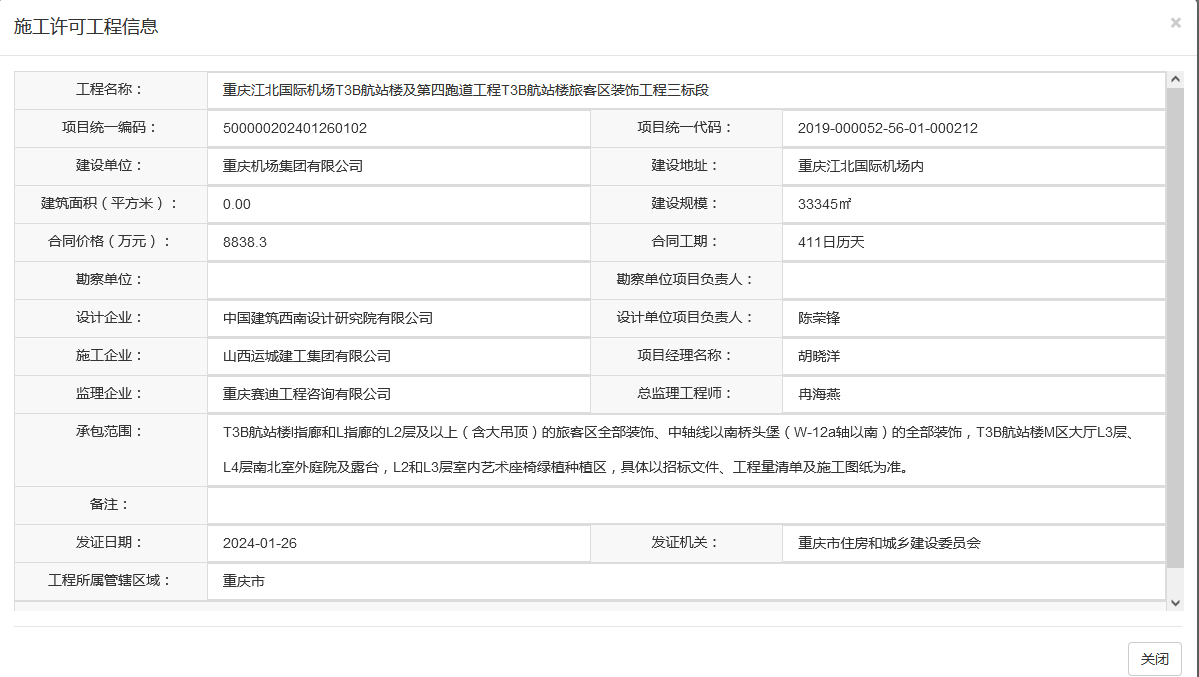Click chief supervisor 冉海燕

(x=819, y=394)
